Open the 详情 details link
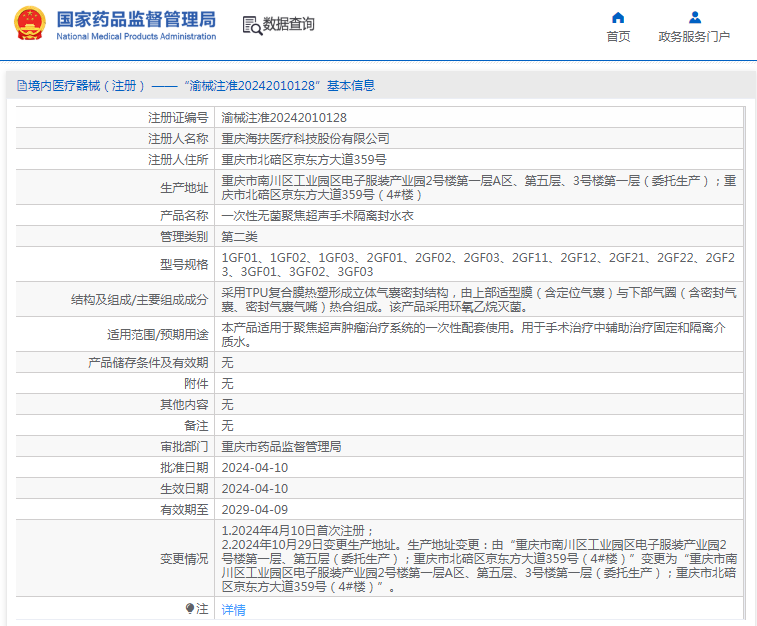757x626 pixels. 233,610
